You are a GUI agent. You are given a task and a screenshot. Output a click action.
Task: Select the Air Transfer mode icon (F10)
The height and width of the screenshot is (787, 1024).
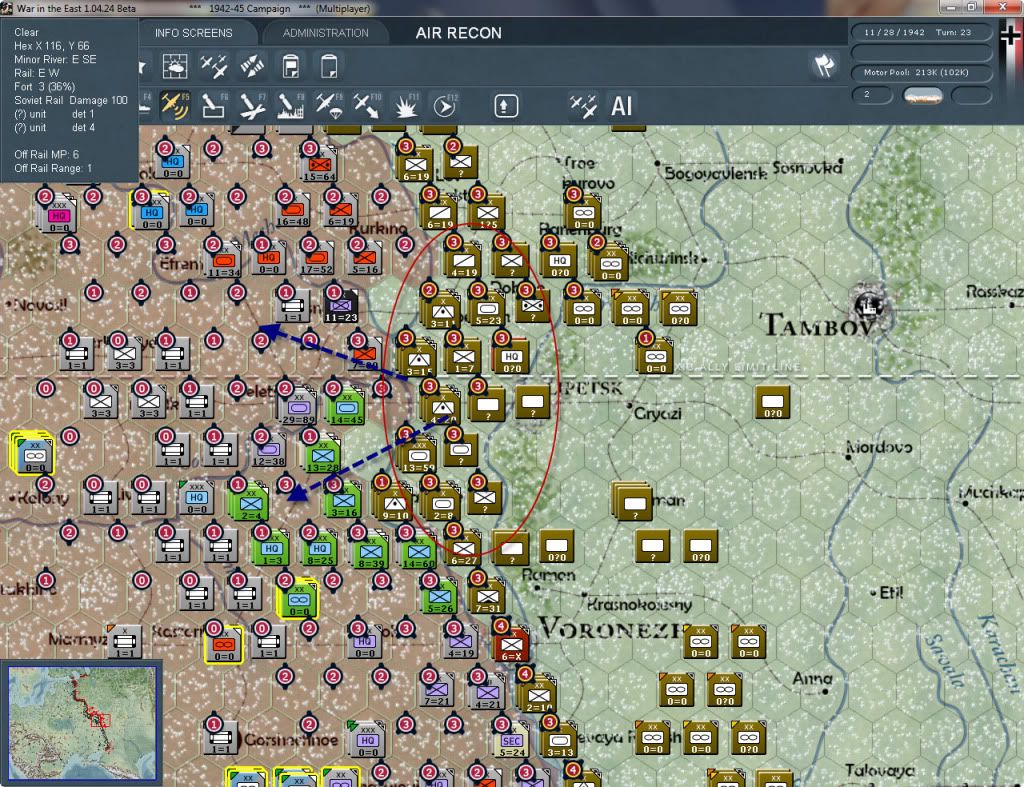coord(367,106)
